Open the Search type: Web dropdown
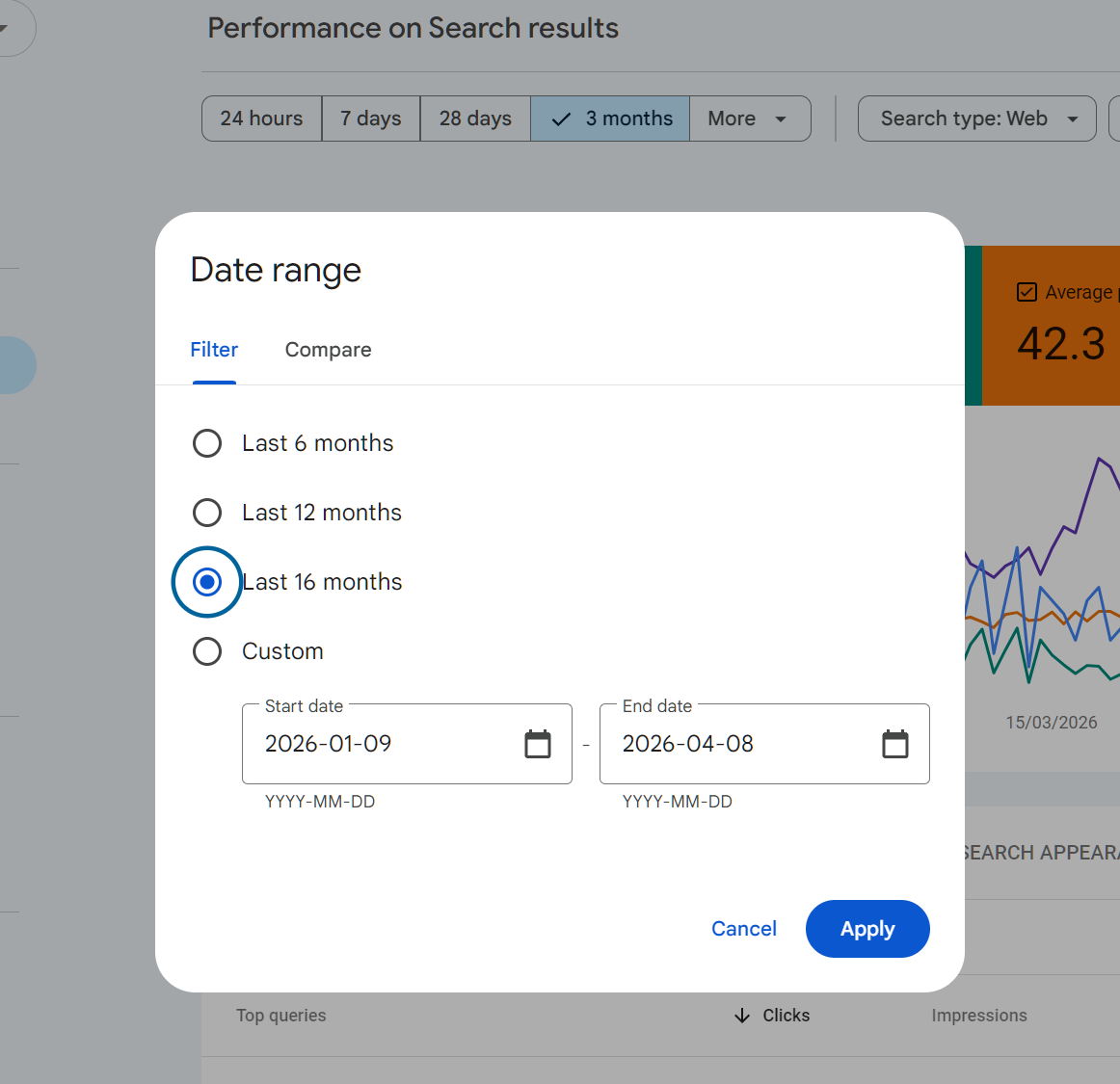The image size is (1120, 1084). coord(976,119)
